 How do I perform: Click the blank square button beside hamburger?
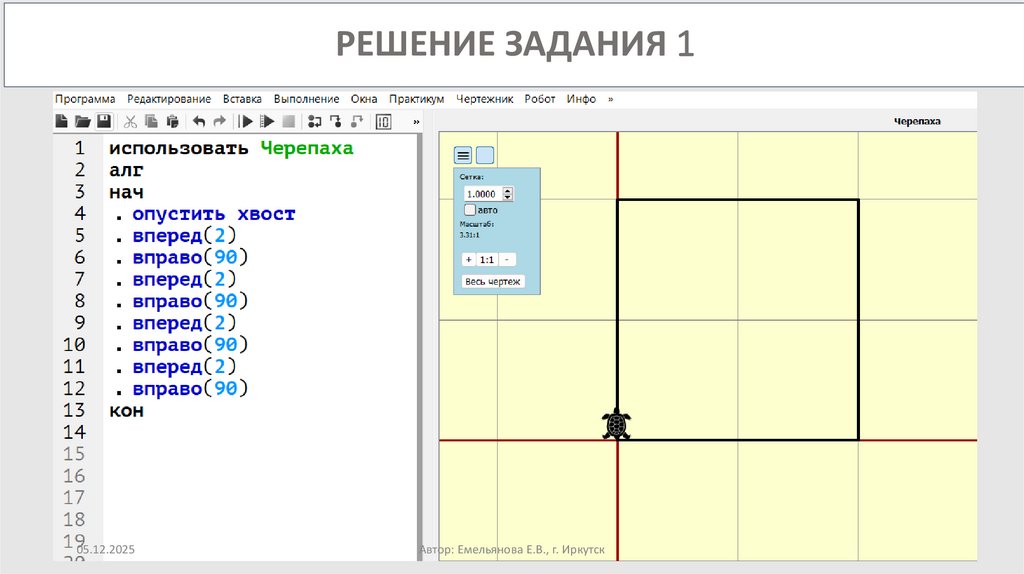pyautogui.click(x=485, y=155)
